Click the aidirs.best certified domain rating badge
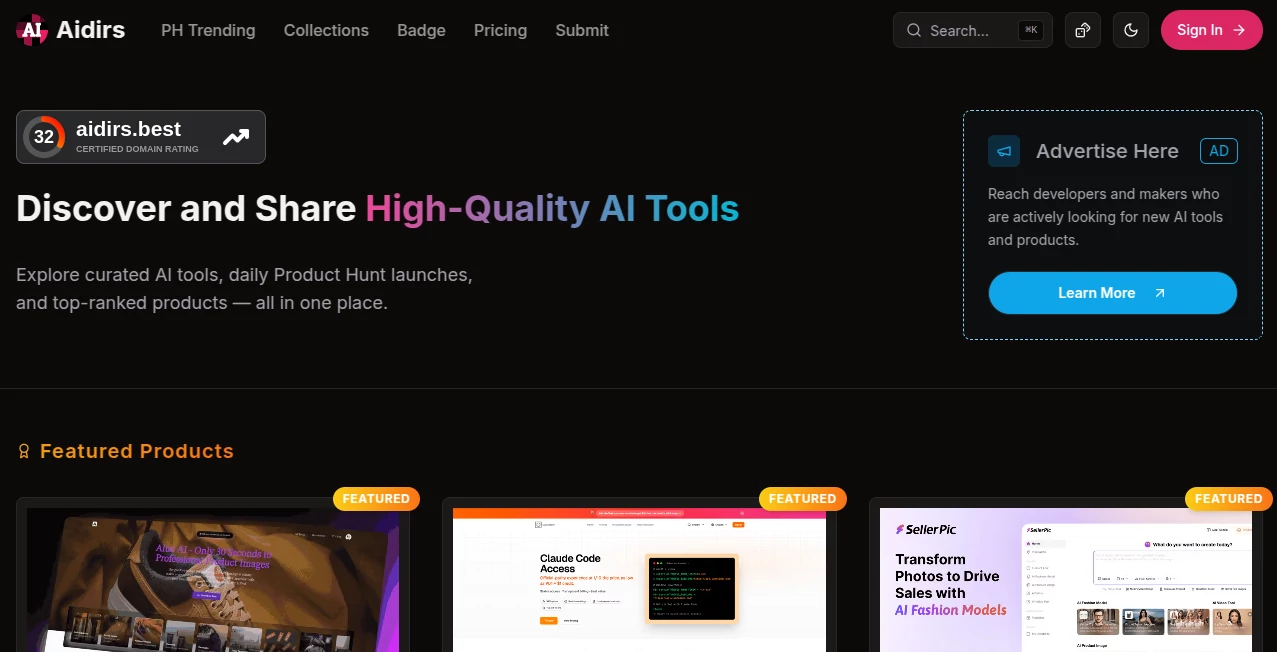Image resolution: width=1277 pixels, height=652 pixels. pos(140,137)
